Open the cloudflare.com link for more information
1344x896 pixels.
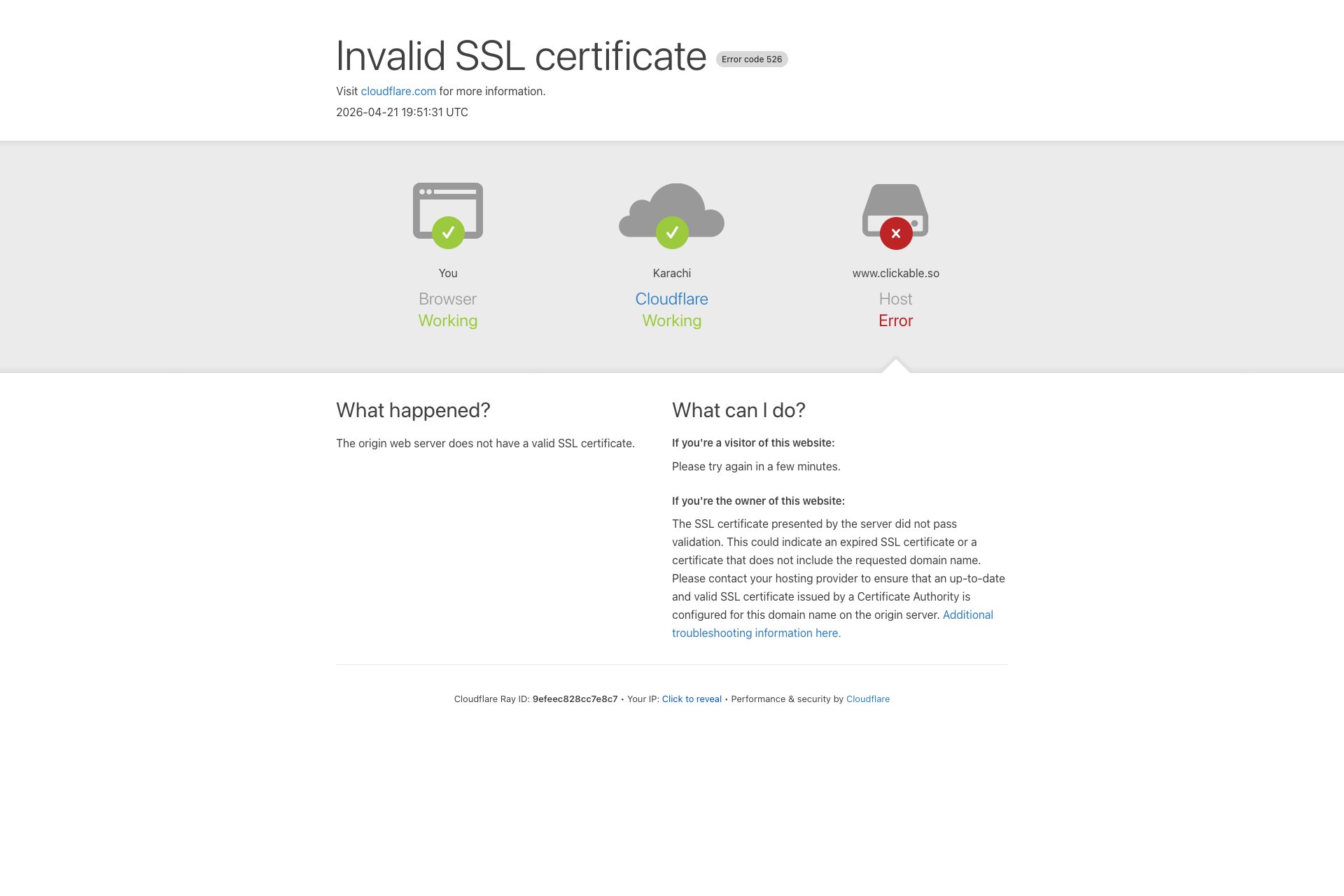[x=398, y=91]
